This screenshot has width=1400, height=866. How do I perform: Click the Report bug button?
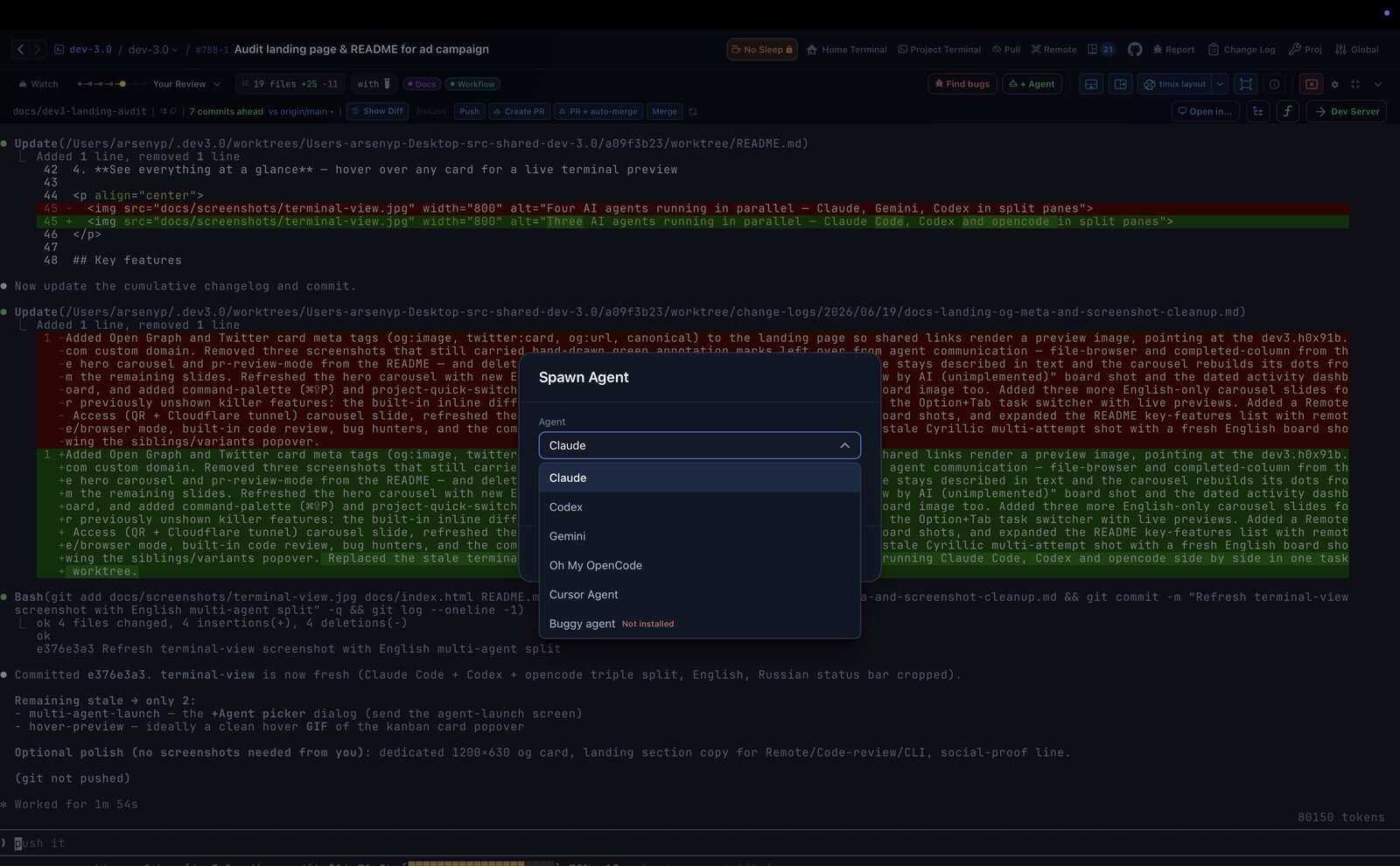[x=1173, y=50]
